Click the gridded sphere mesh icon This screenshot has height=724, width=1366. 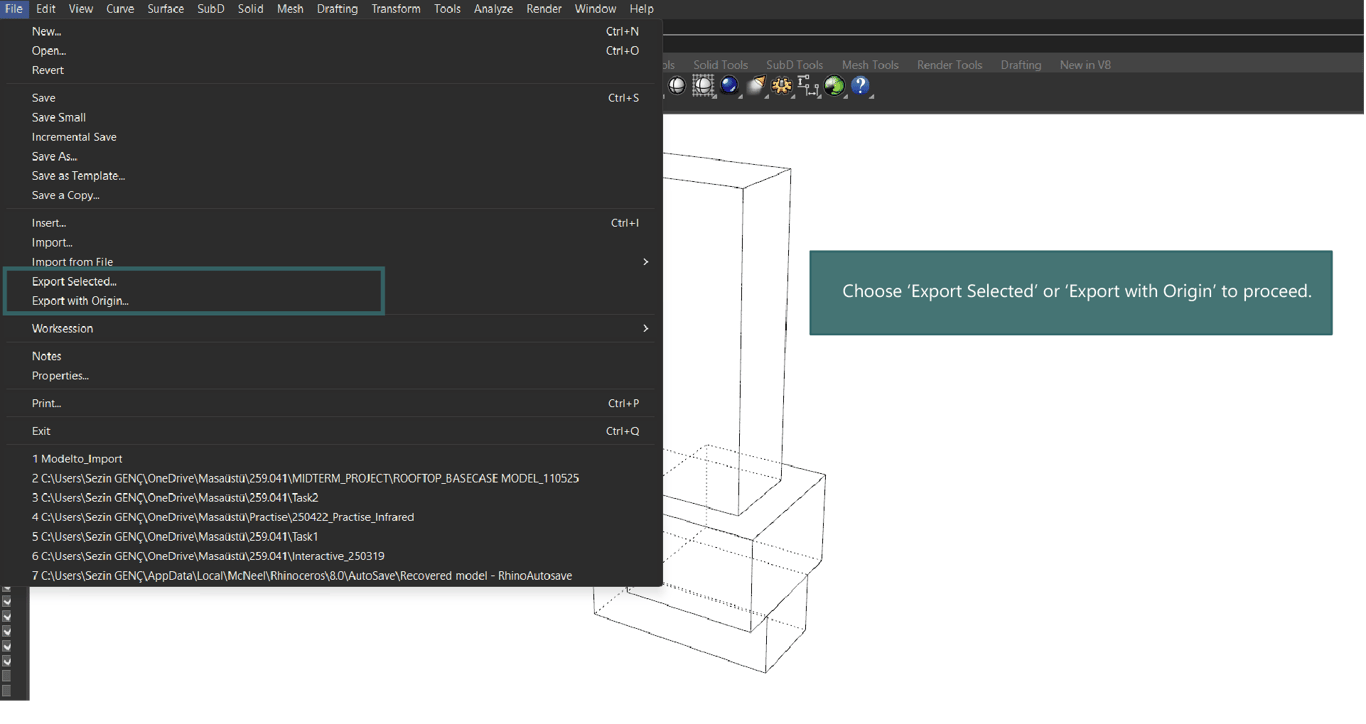[703, 86]
